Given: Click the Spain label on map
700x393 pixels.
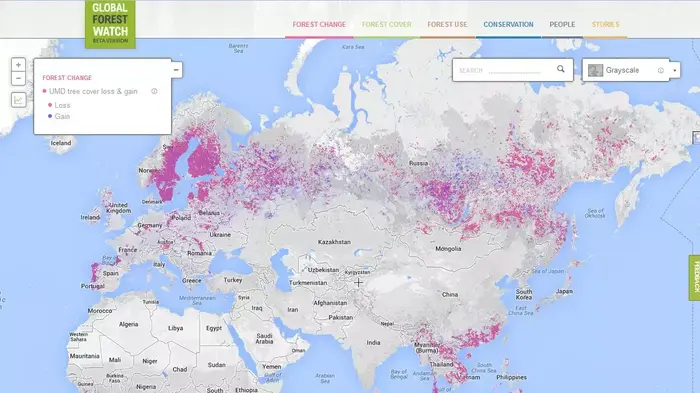Looking at the screenshot, I should point(110,273).
